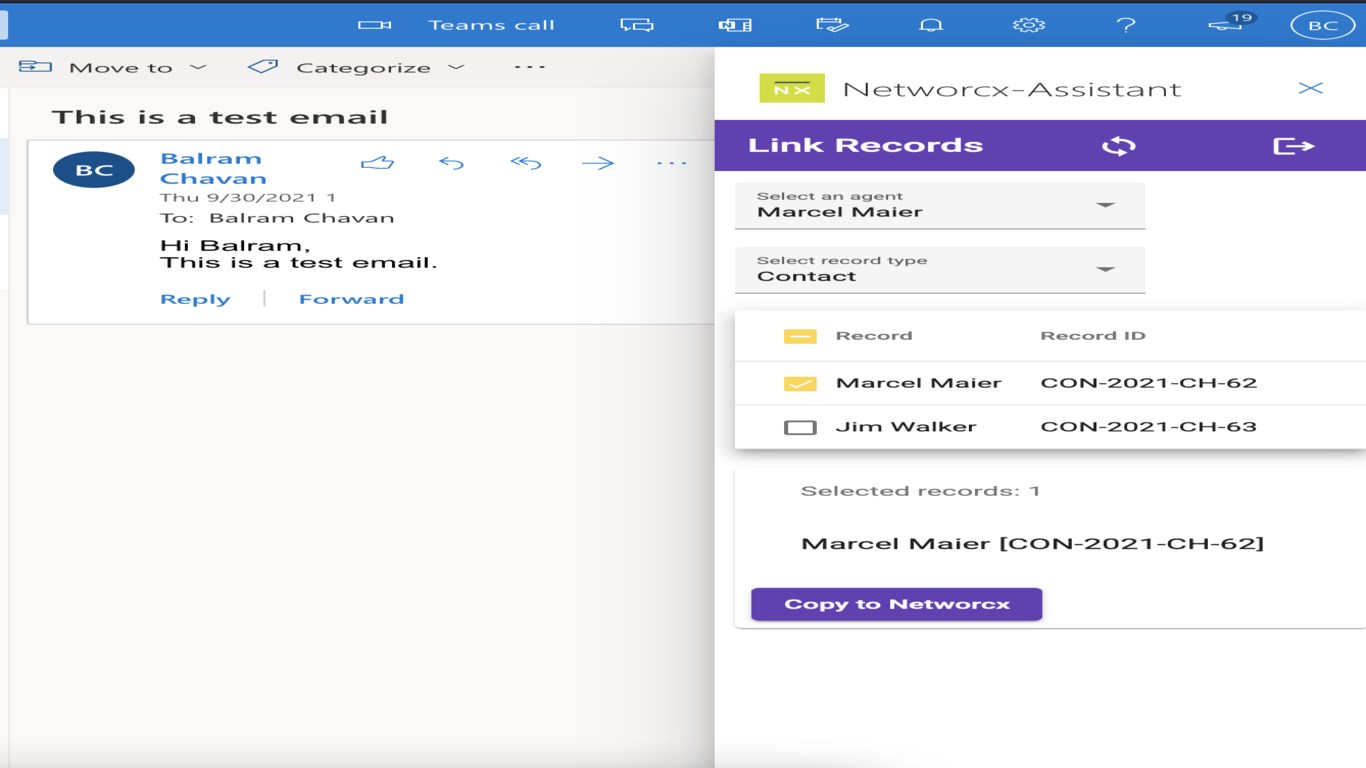Click the Link Records heading
The image size is (1366, 768).
866,146
